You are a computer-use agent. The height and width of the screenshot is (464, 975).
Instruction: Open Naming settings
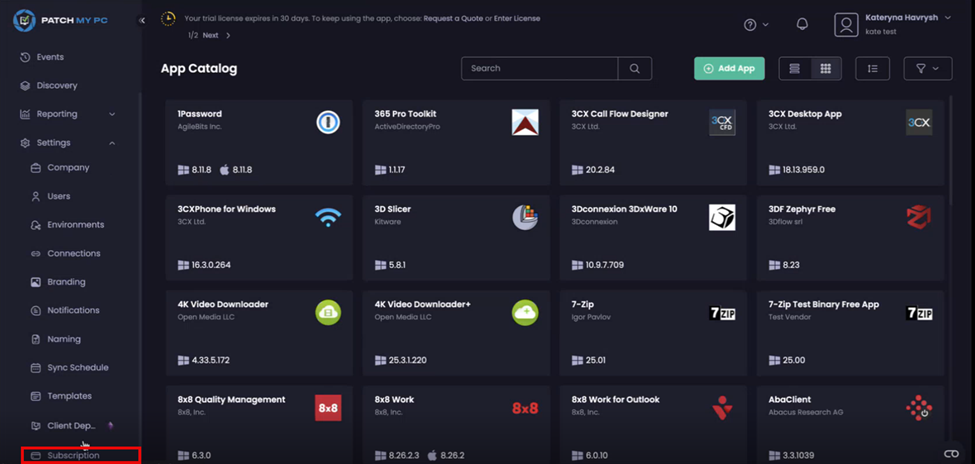tap(63, 340)
